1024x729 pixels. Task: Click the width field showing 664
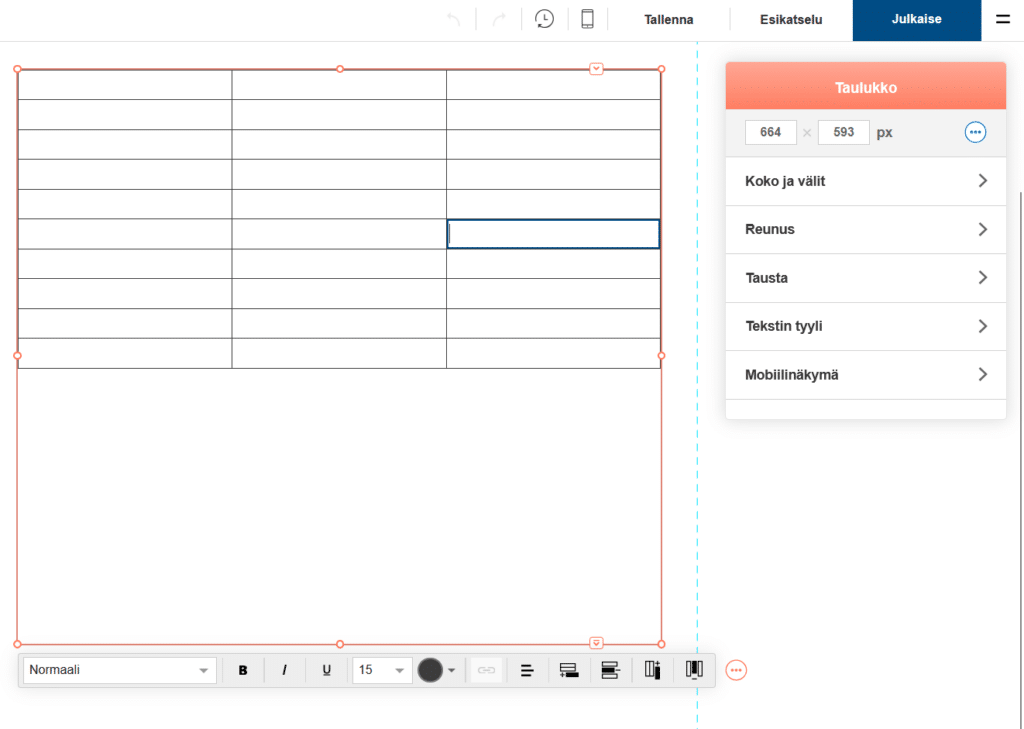click(770, 132)
